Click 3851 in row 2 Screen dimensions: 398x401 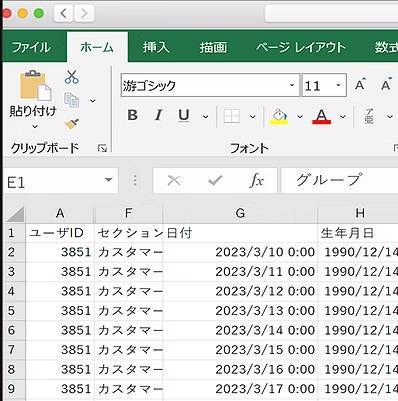[60, 252]
